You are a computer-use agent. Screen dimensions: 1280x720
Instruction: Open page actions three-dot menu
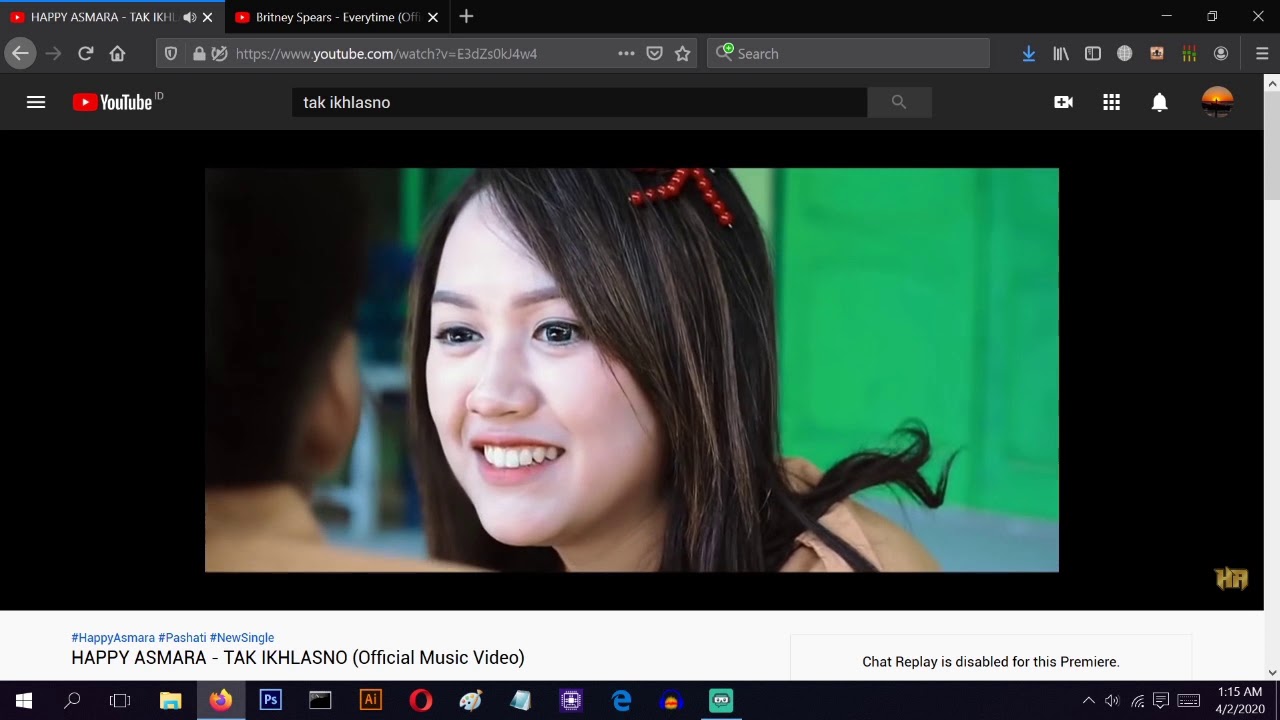pos(626,54)
